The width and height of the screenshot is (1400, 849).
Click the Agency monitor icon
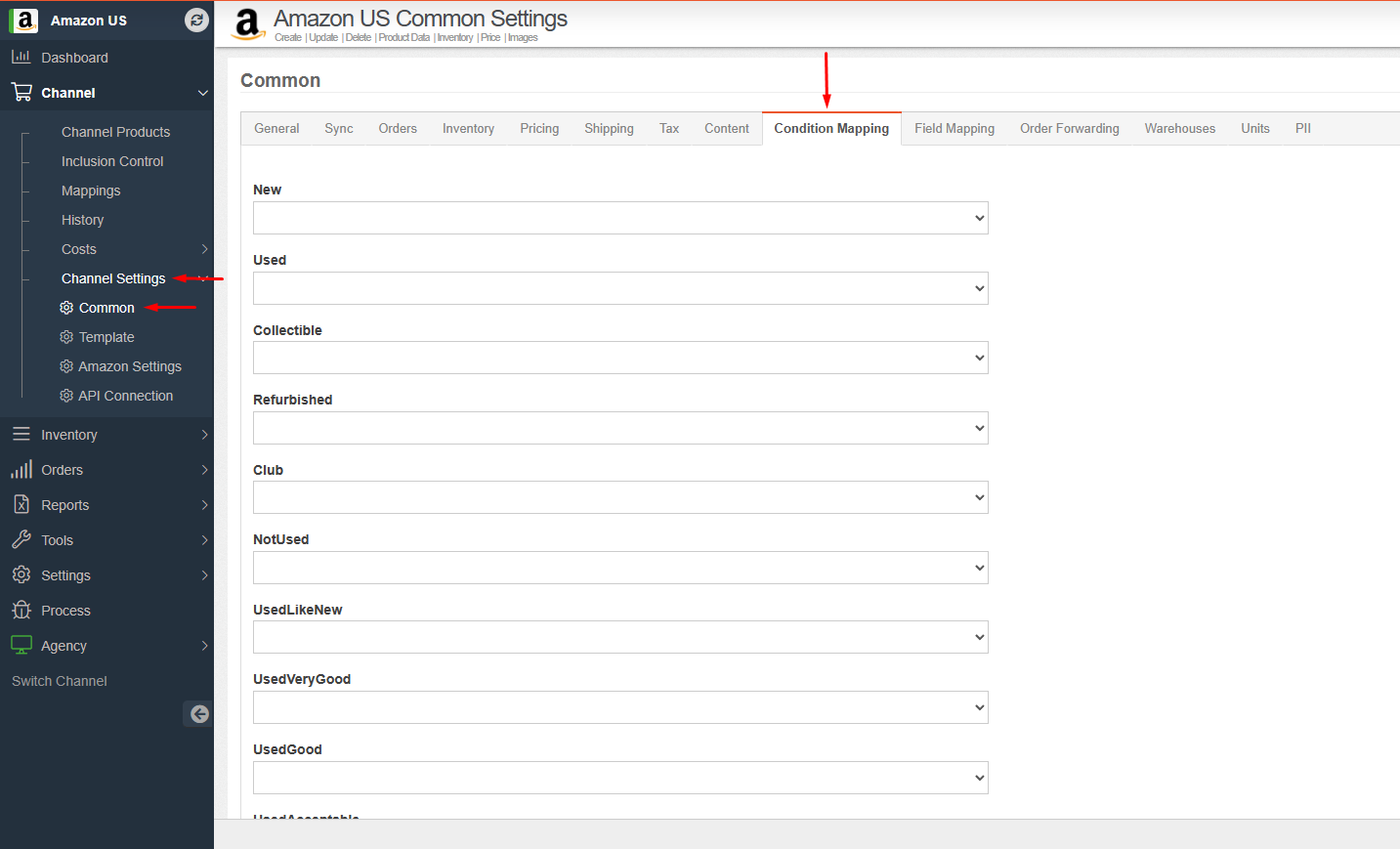(21, 645)
